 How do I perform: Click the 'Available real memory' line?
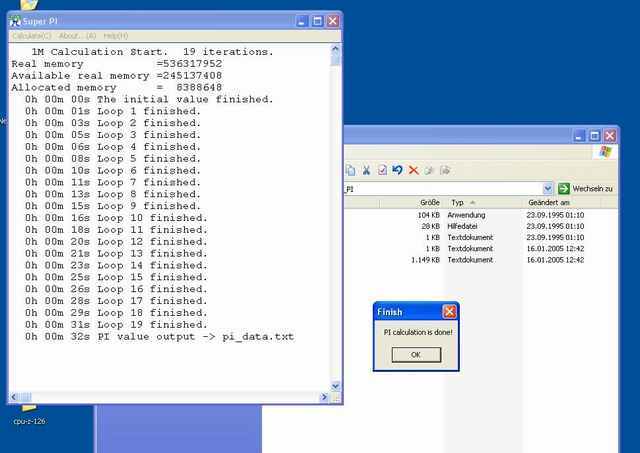click(x=117, y=76)
